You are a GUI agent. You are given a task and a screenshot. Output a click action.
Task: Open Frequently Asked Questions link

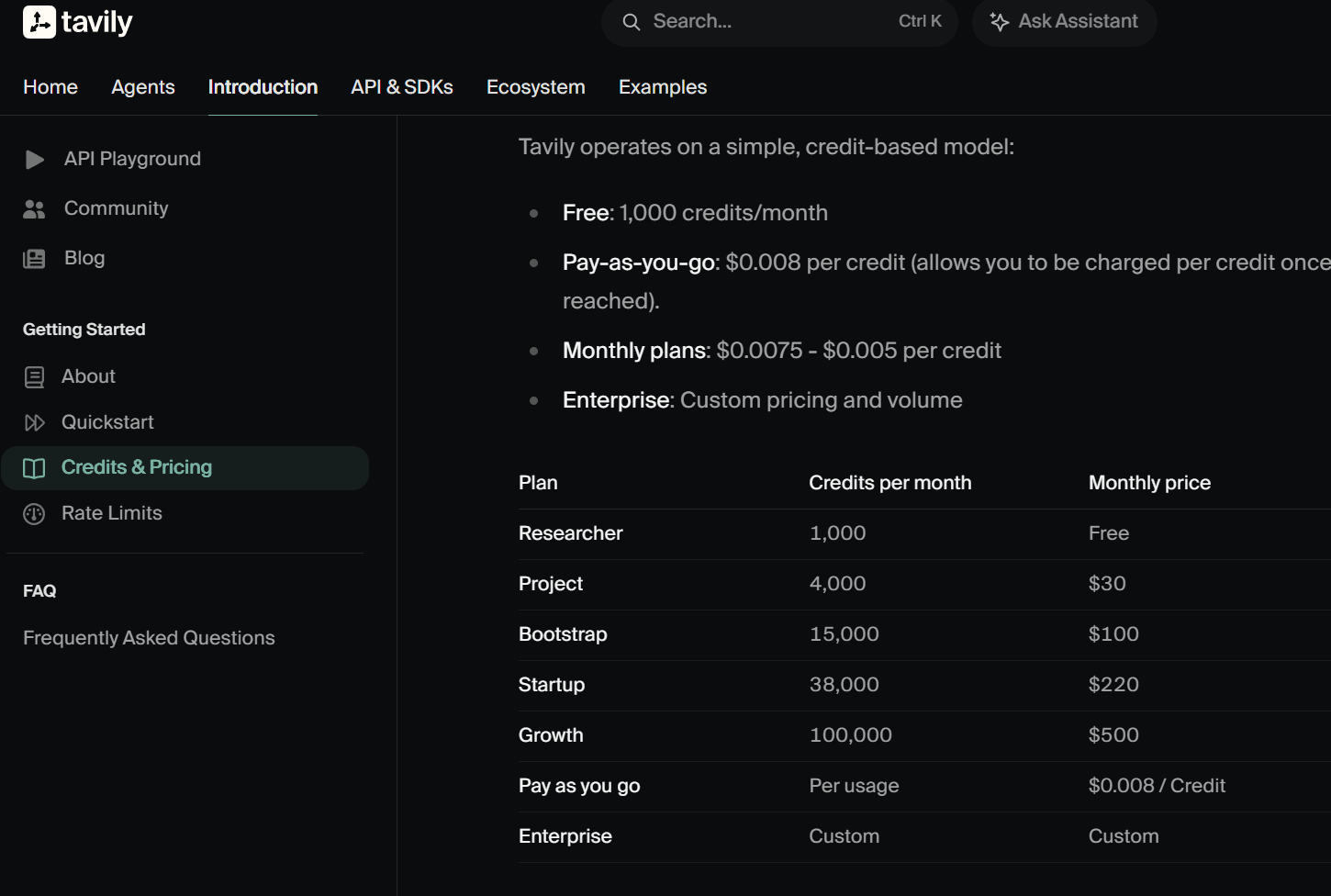tap(149, 638)
